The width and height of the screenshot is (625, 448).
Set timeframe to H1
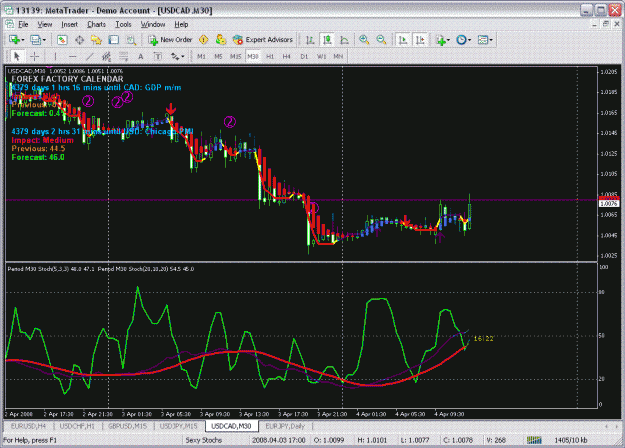tap(270, 57)
